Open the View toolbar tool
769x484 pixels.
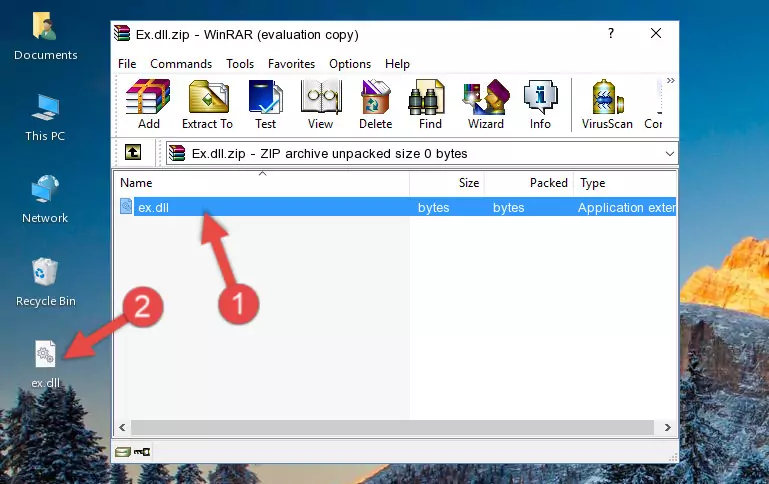pyautogui.click(x=321, y=104)
